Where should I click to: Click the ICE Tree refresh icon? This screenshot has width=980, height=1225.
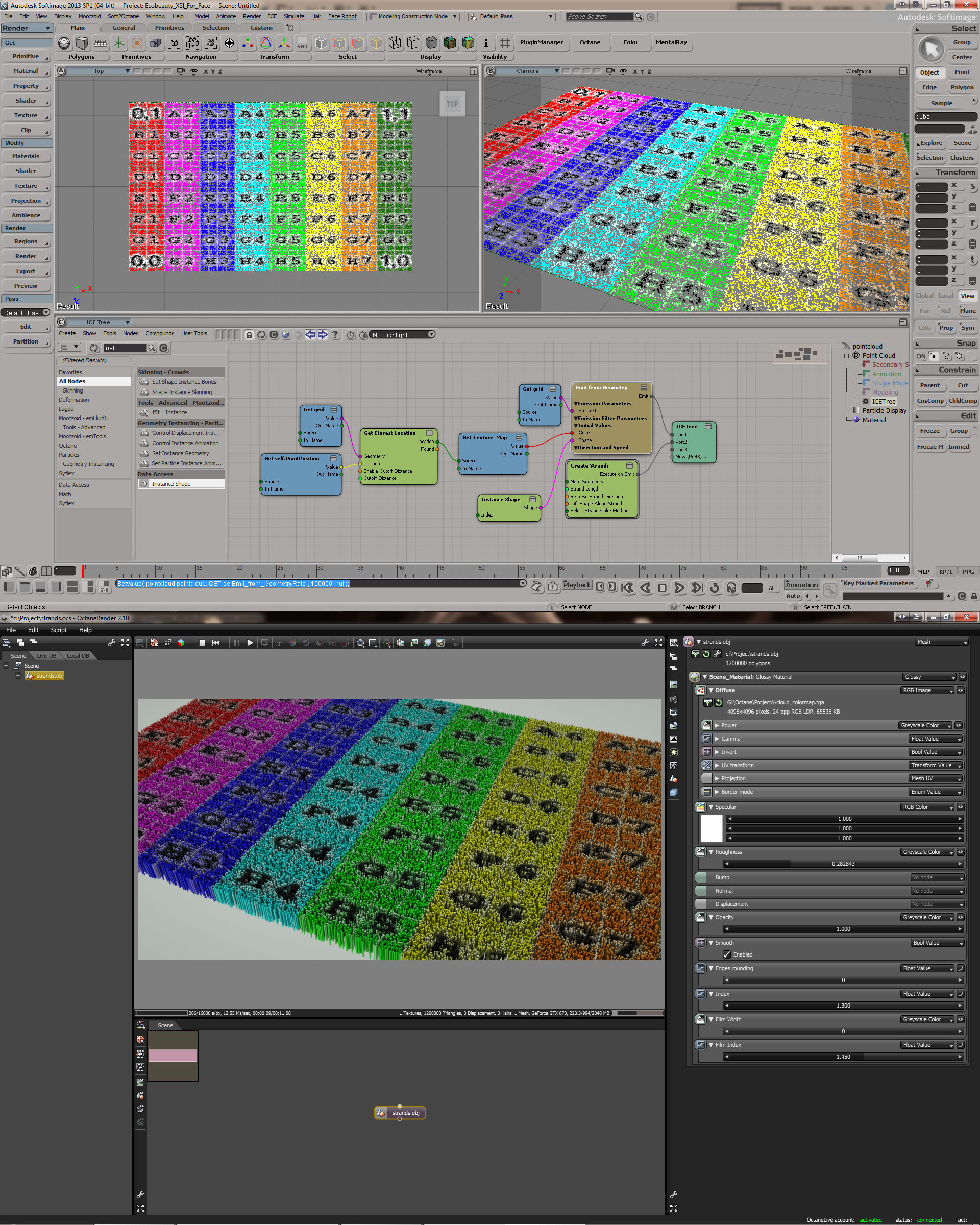[261, 335]
